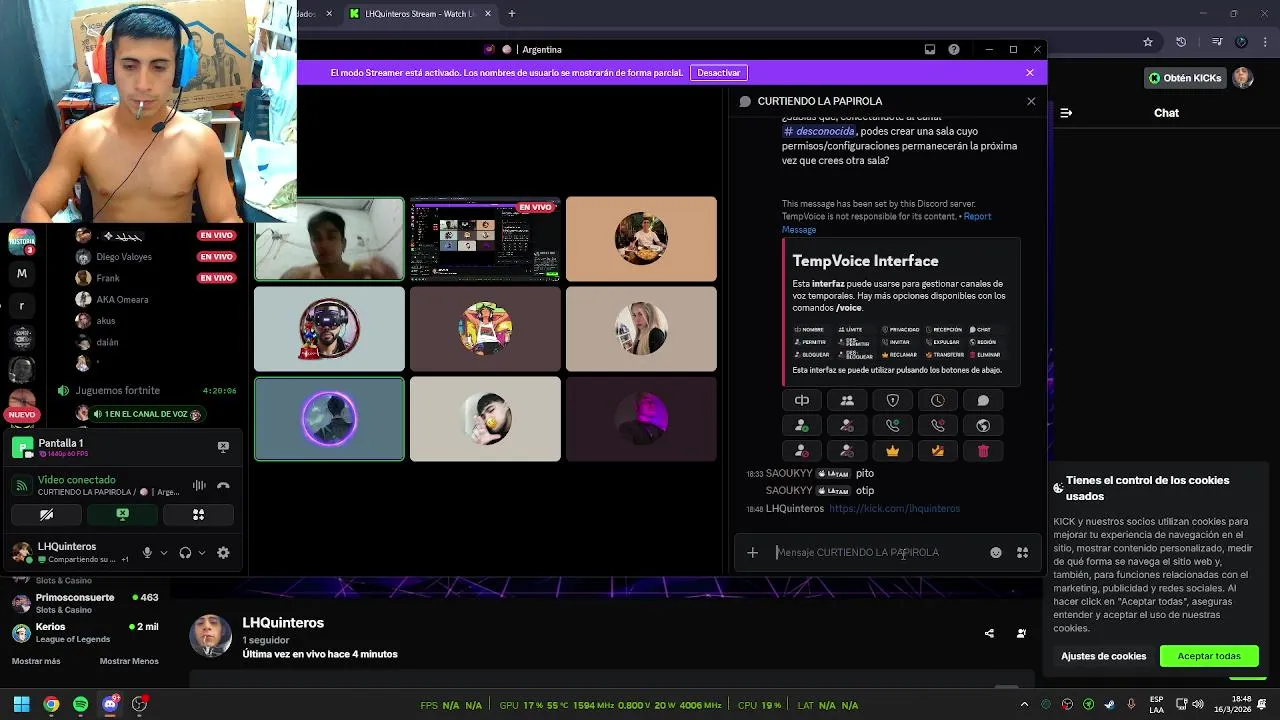Open Discord help question mark icon

click(x=954, y=49)
